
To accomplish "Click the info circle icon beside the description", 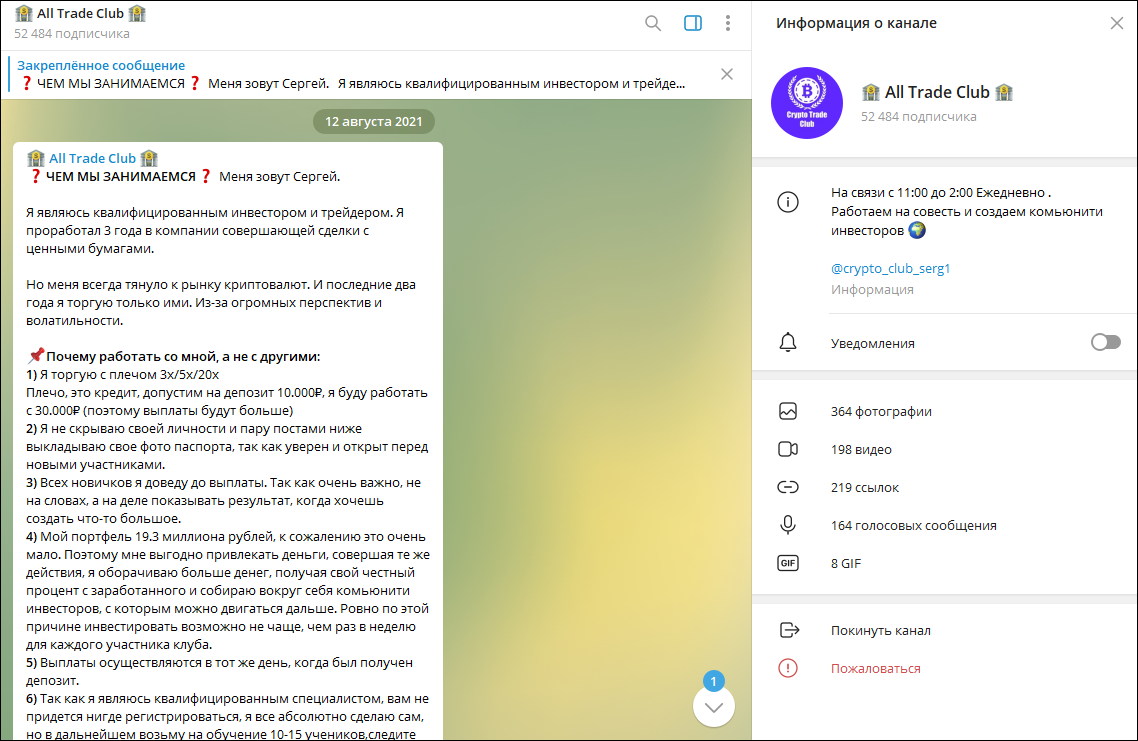I will (x=788, y=202).
